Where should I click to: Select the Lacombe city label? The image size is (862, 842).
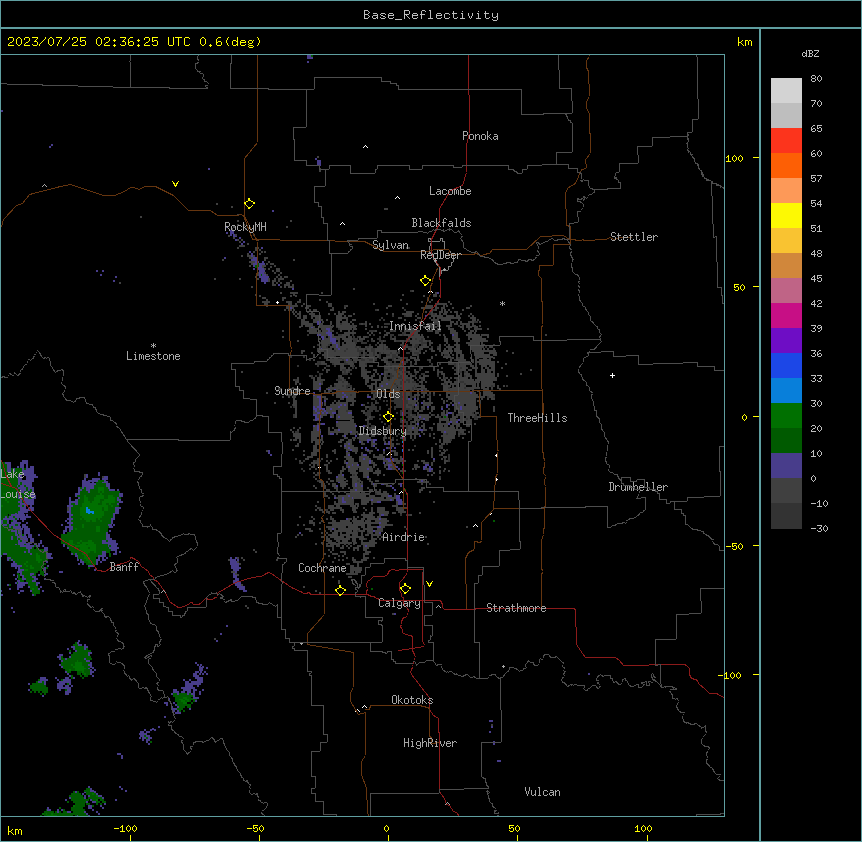pos(450,191)
